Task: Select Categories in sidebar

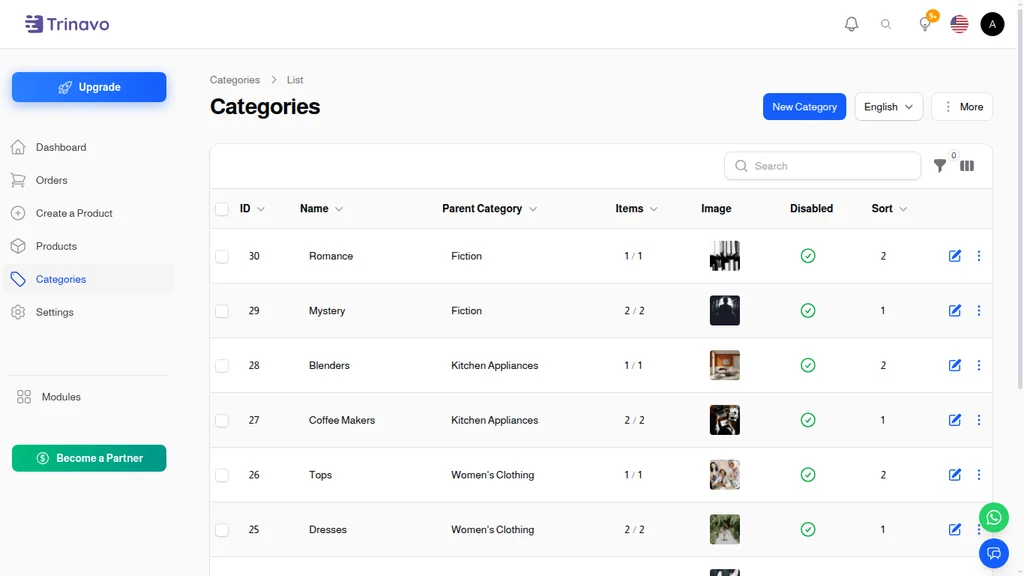Action: [89, 279]
